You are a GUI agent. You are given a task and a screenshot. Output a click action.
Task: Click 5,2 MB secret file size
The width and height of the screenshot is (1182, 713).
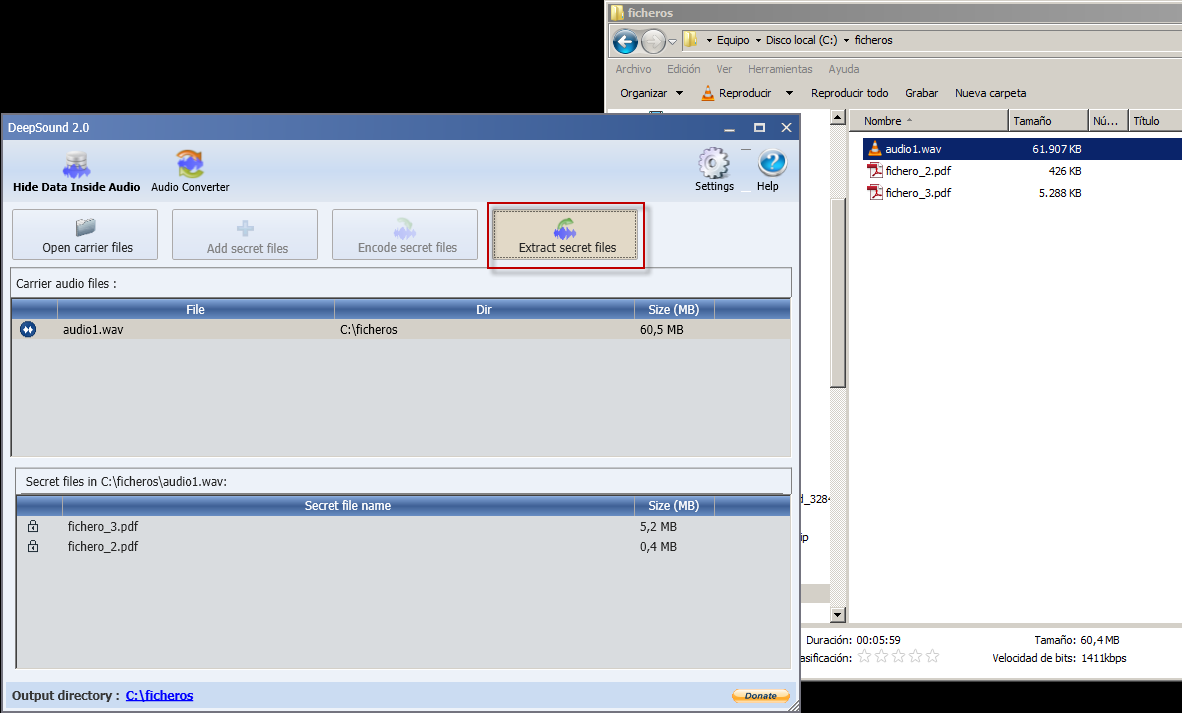point(658,526)
